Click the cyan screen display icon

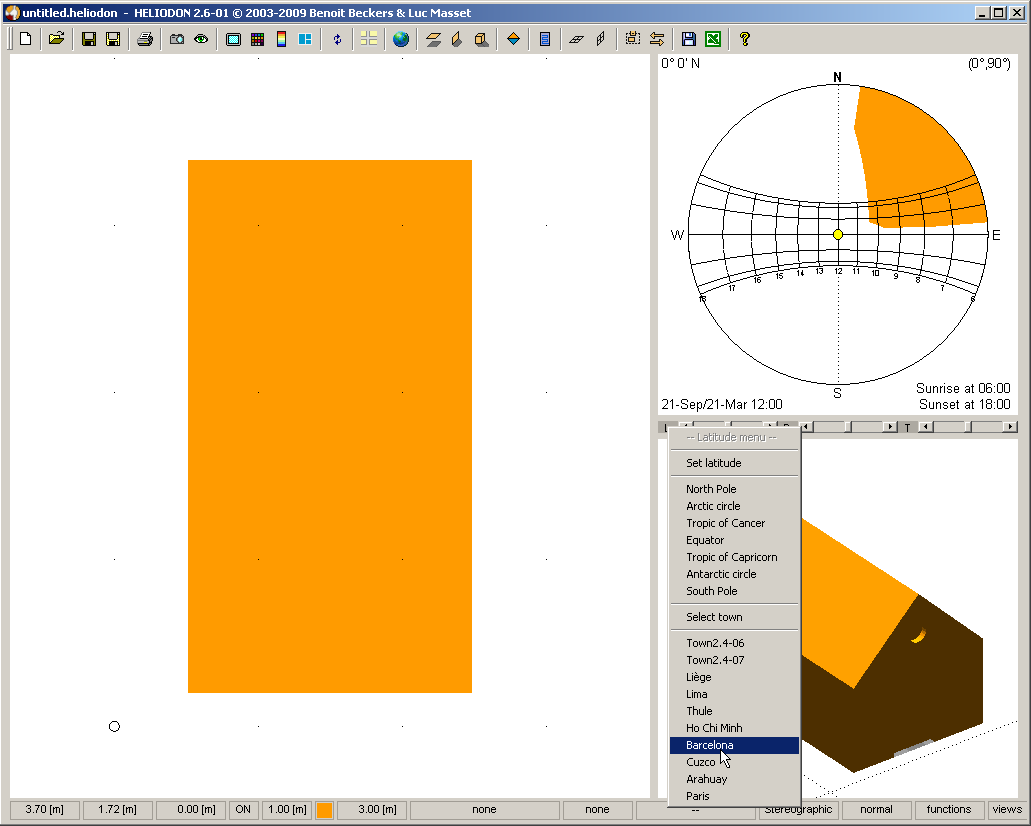click(x=233, y=39)
